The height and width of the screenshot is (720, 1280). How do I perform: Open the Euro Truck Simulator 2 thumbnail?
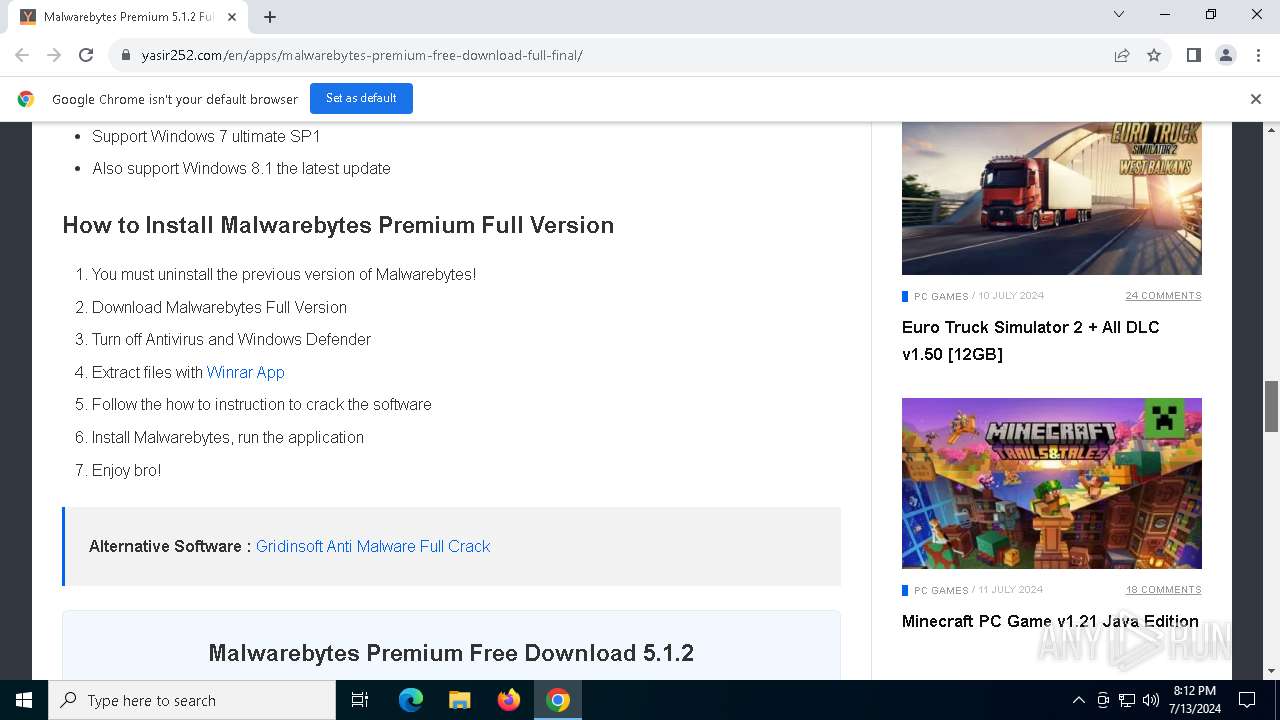pos(1052,198)
